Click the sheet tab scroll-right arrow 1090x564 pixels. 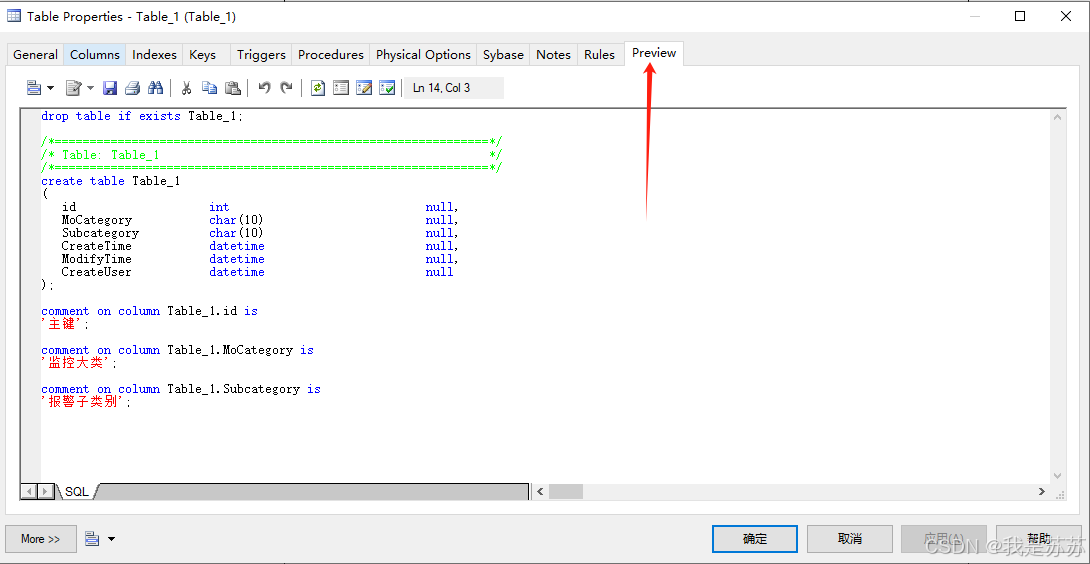[45, 492]
